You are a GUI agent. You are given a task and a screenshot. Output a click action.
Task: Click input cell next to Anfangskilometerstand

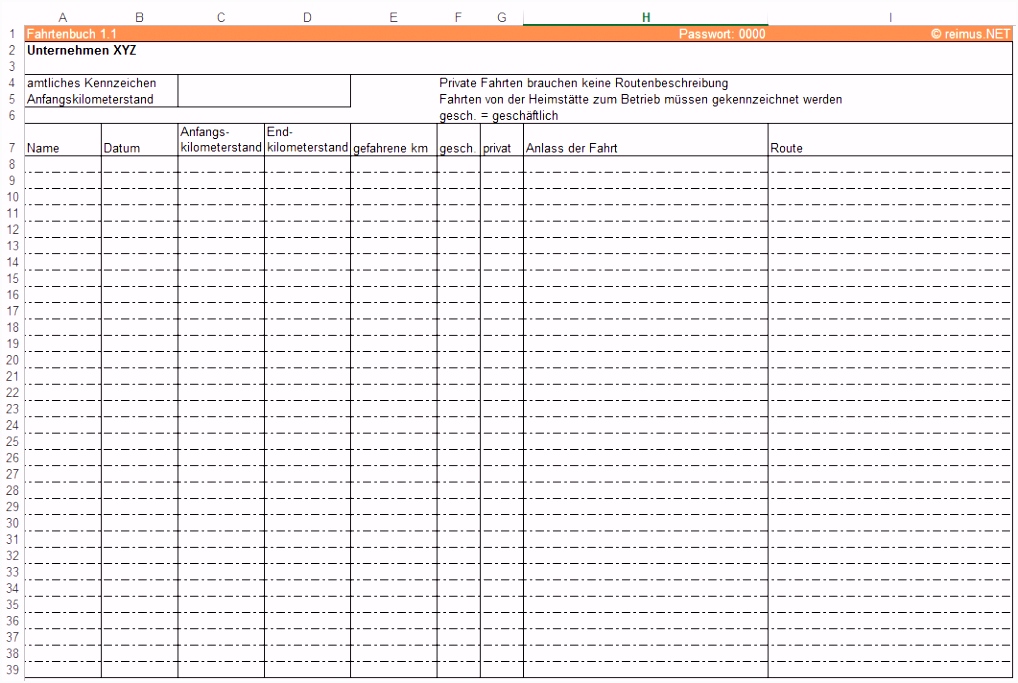tap(264, 99)
